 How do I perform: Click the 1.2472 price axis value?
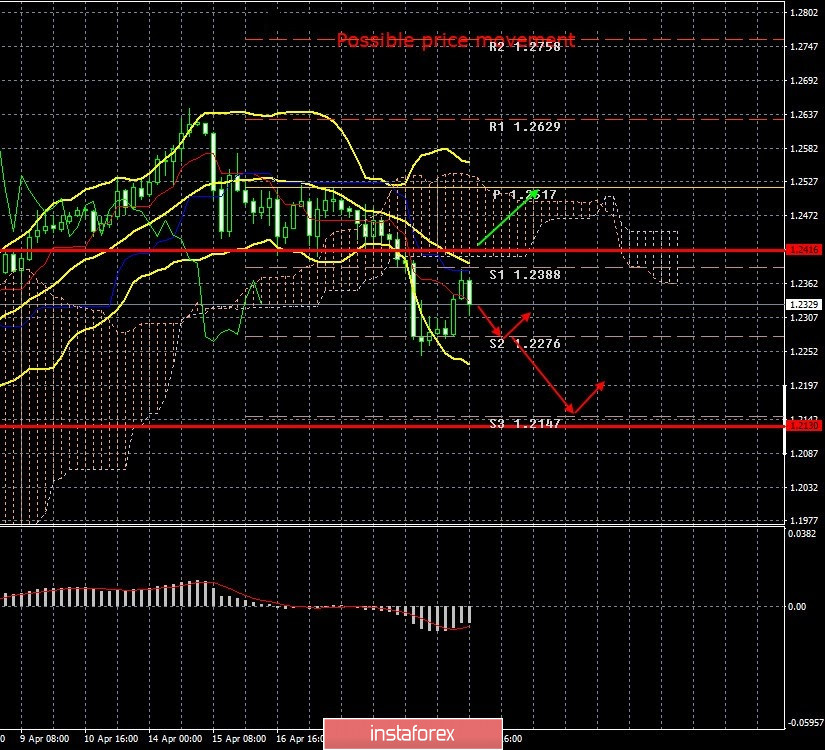coord(804,215)
